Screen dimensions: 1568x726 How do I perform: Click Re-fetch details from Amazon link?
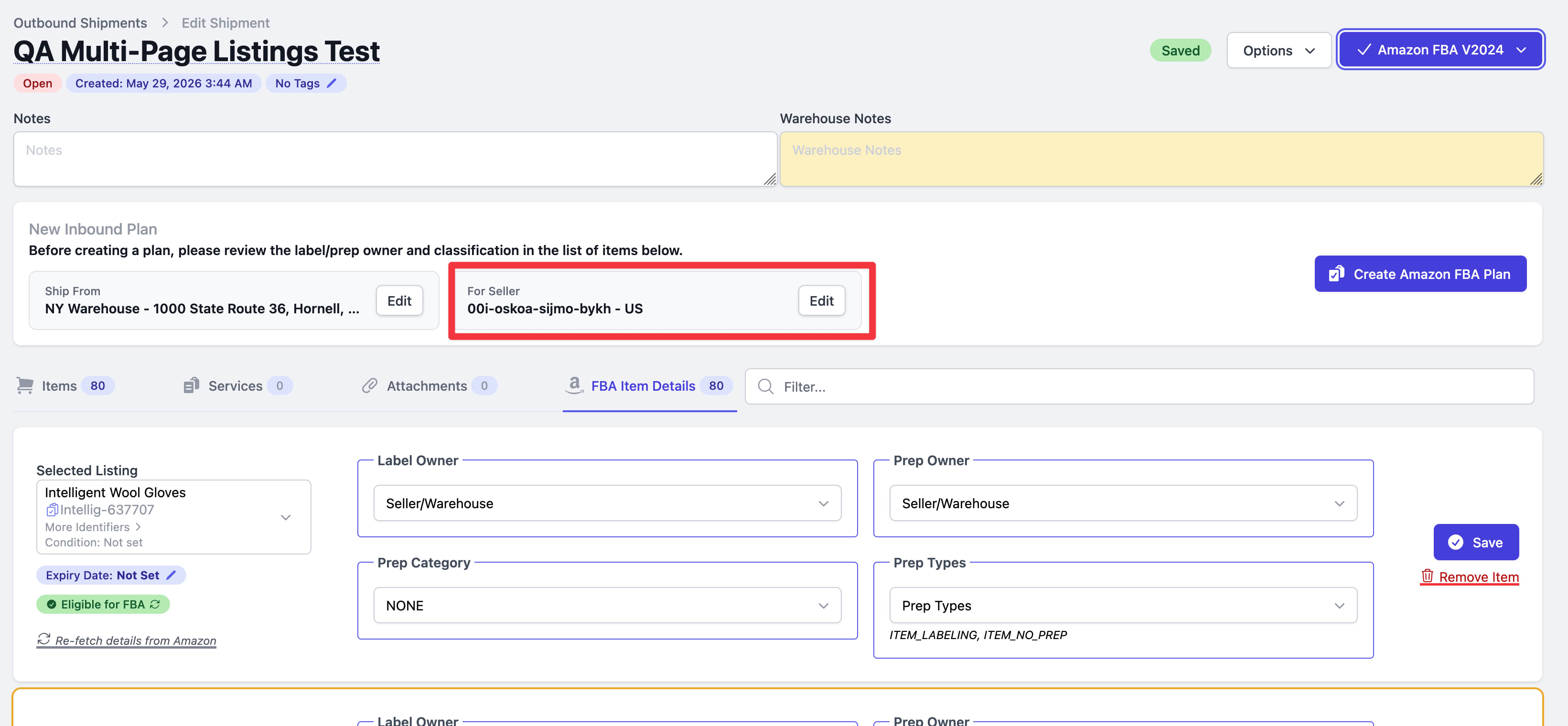pos(127,640)
